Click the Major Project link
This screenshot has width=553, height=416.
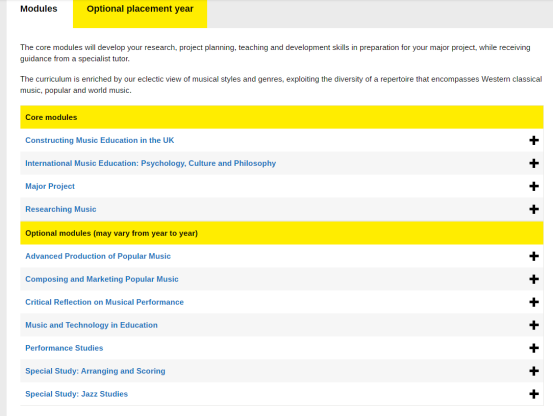click(x=50, y=186)
